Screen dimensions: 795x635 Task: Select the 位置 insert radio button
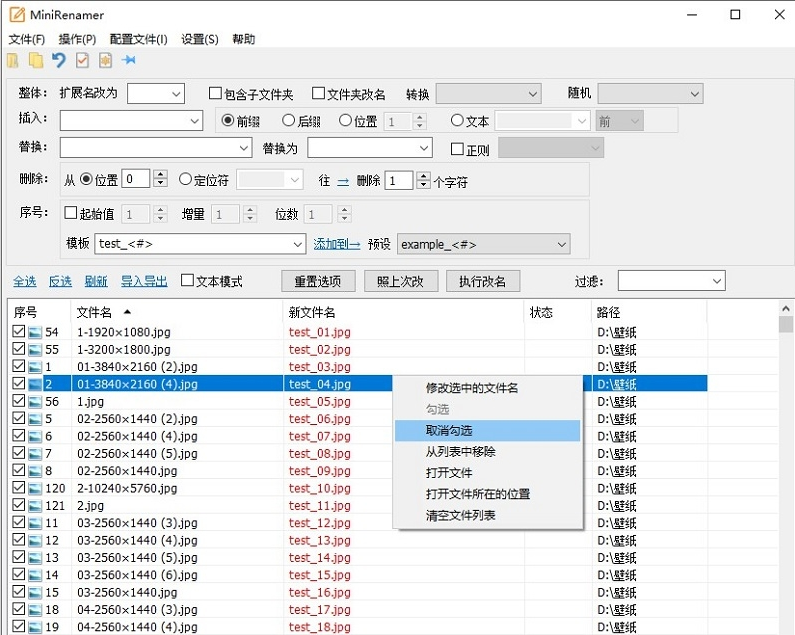point(345,121)
